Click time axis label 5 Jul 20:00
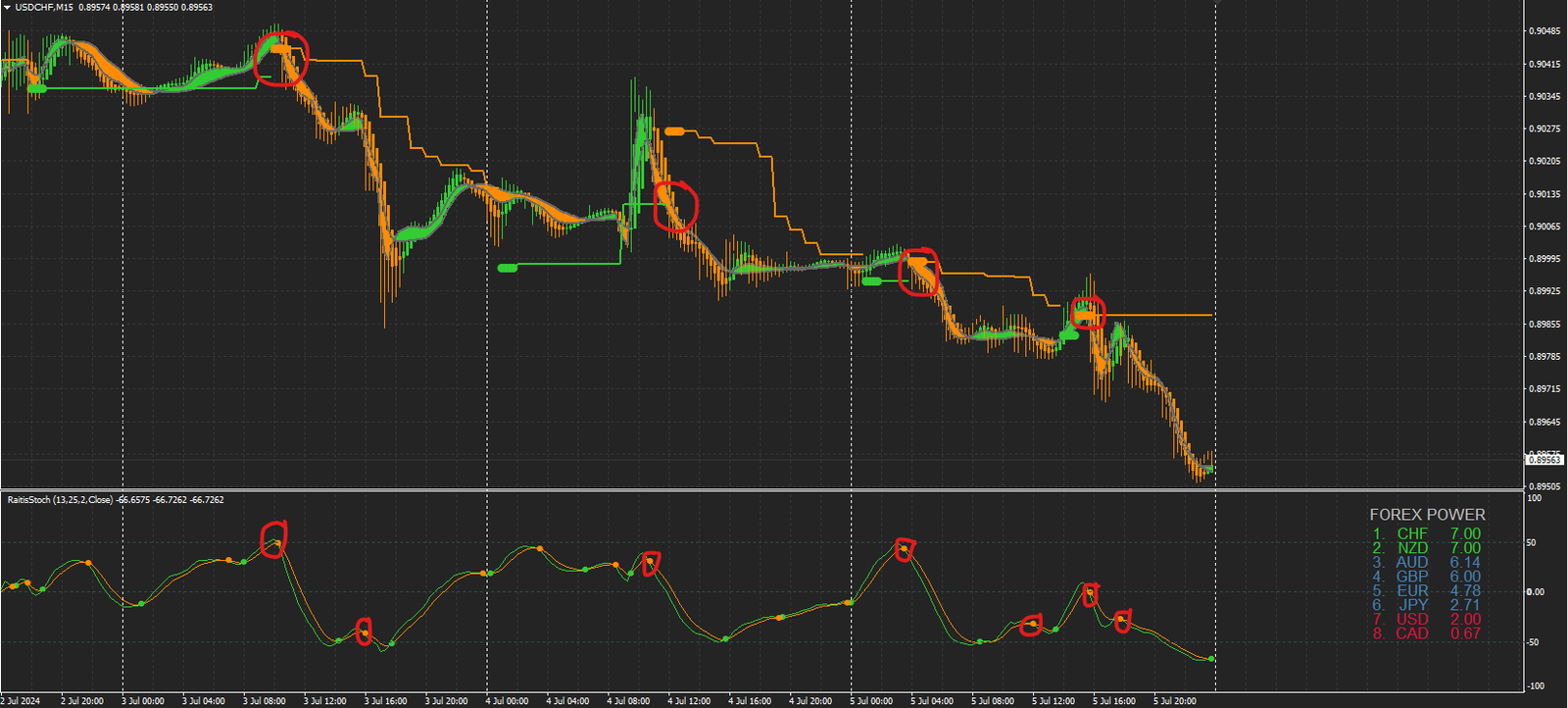The width and height of the screenshot is (1568, 708). (x=1176, y=701)
